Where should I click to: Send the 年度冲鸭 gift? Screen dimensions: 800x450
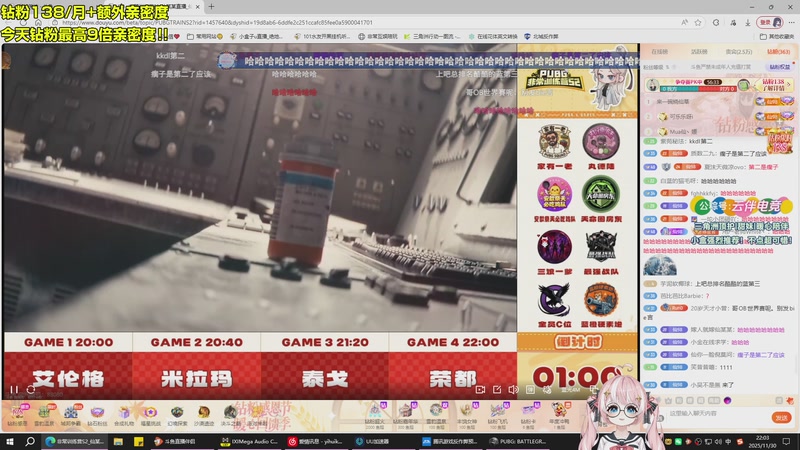[x=559, y=415]
